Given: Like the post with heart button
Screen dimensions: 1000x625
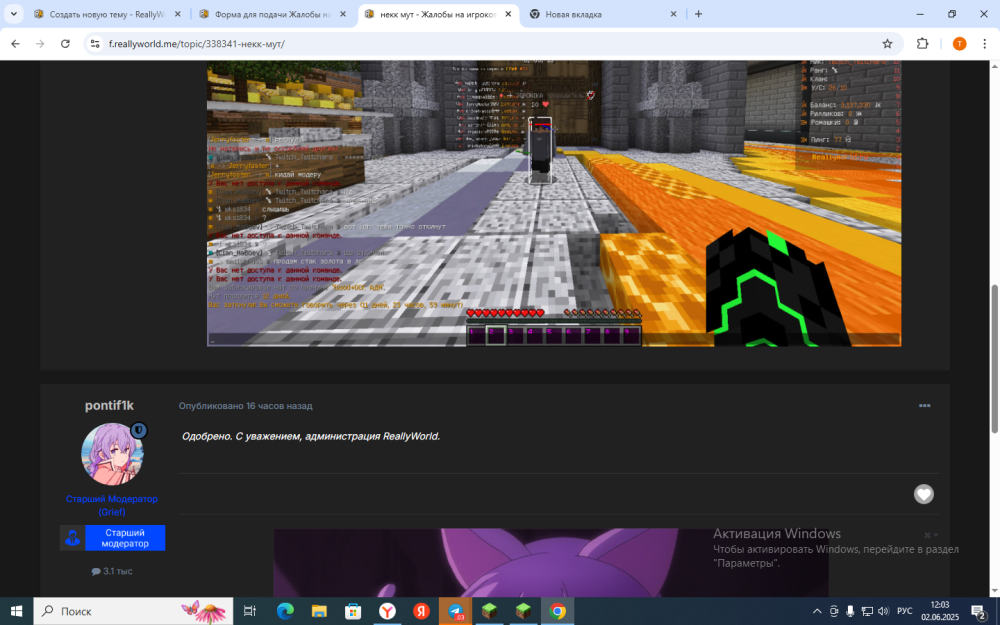Looking at the screenshot, I should pyautogui.click(x=923, y=494).
